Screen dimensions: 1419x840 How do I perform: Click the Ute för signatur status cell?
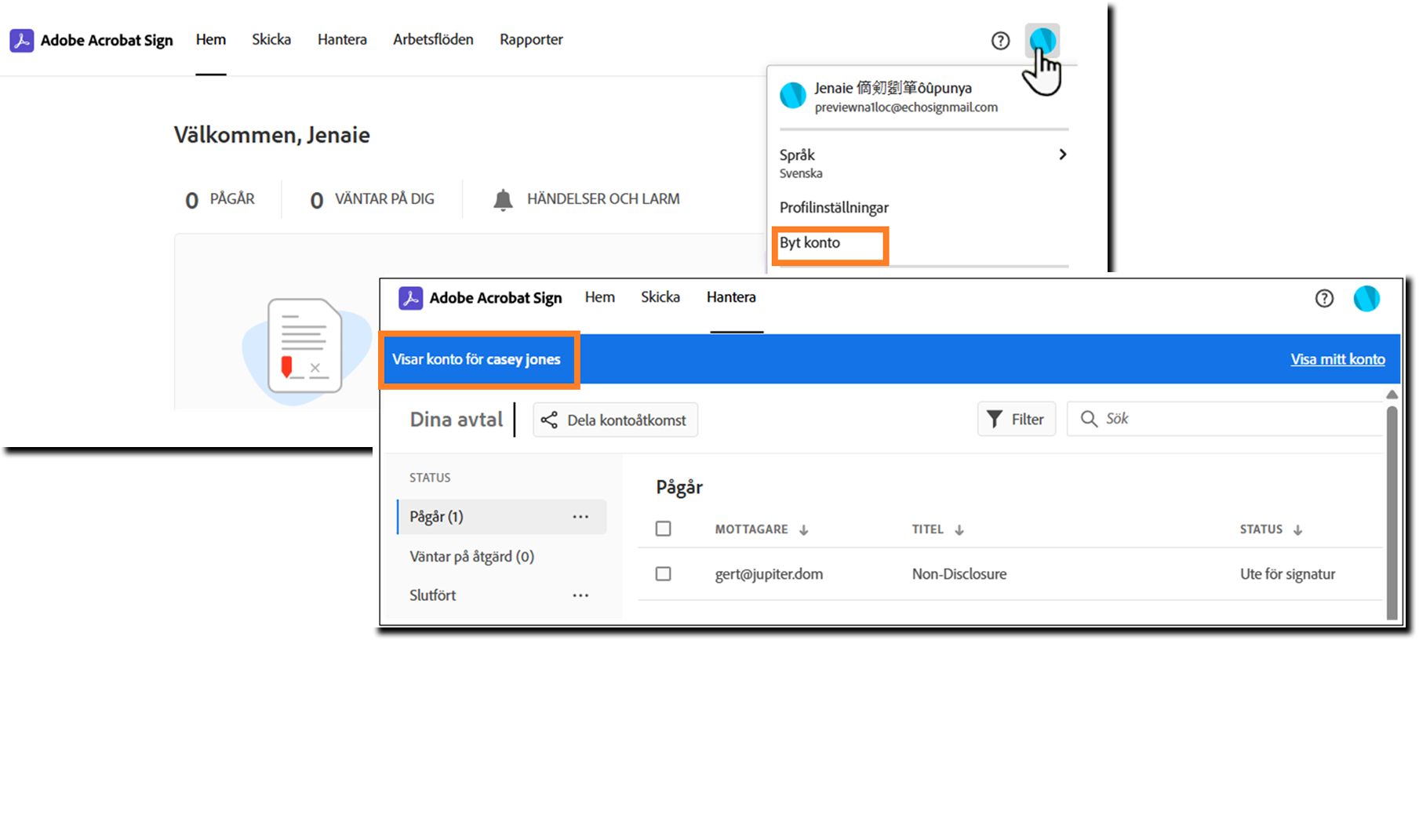tap(1287, 574)
